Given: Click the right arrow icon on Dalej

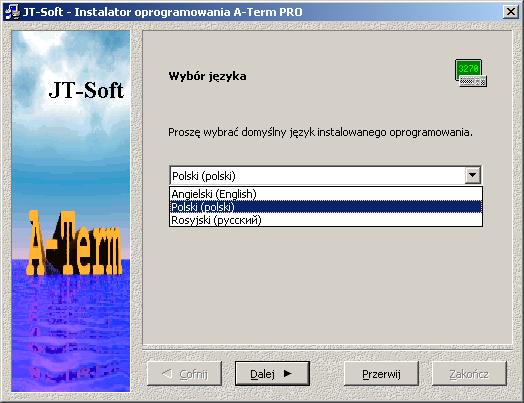Looking at the screenshot, I should [288, 373].
